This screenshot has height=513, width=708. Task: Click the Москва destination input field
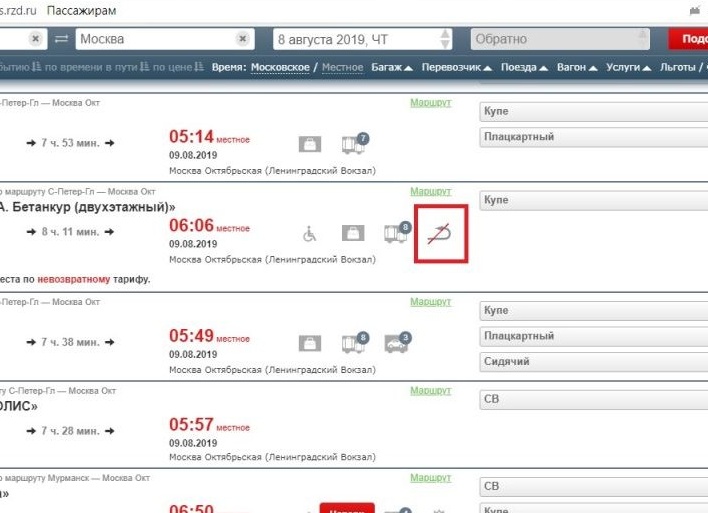click(165, 39)
